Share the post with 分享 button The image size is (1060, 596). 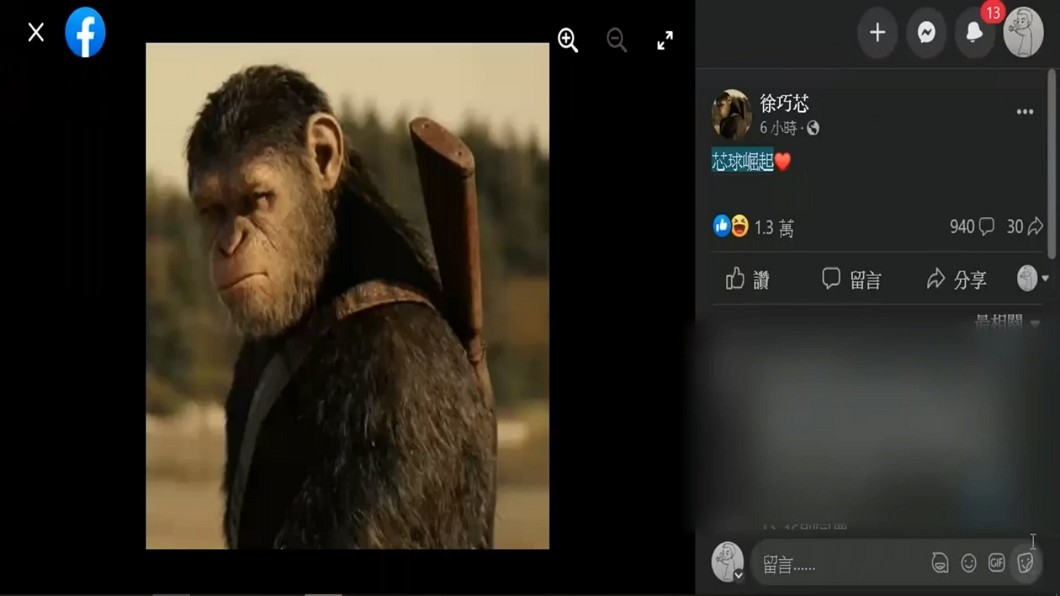click(957, 279)
